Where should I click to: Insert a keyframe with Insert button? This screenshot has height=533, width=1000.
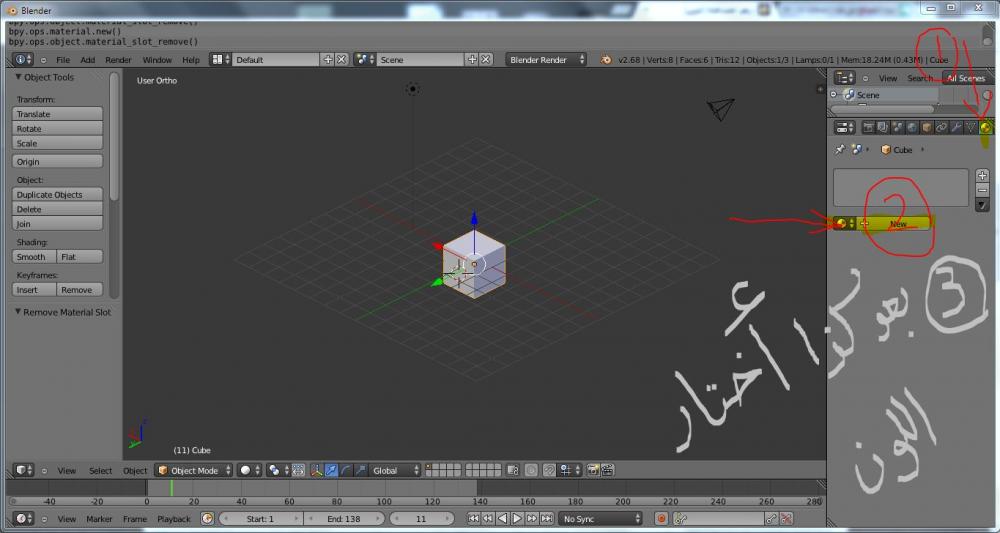tap(34, 290)
